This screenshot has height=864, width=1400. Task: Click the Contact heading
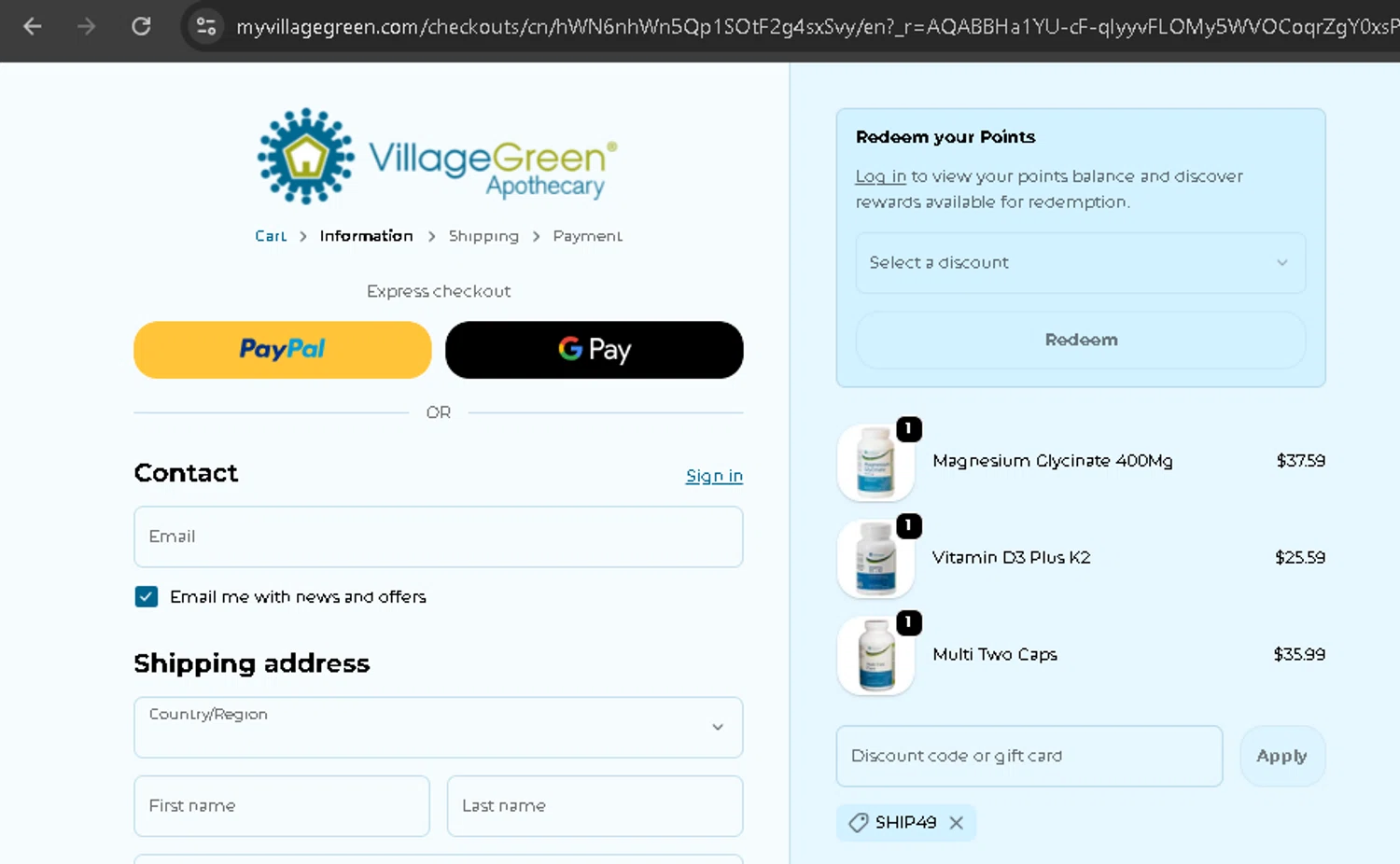tap(186, 473)
